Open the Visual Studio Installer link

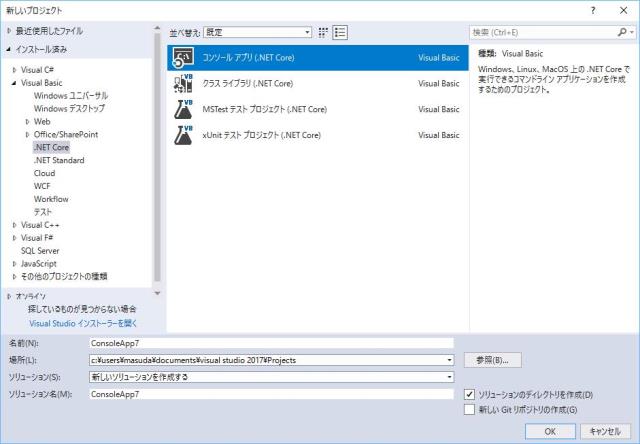pyautogui.click(x=83, y=323)
